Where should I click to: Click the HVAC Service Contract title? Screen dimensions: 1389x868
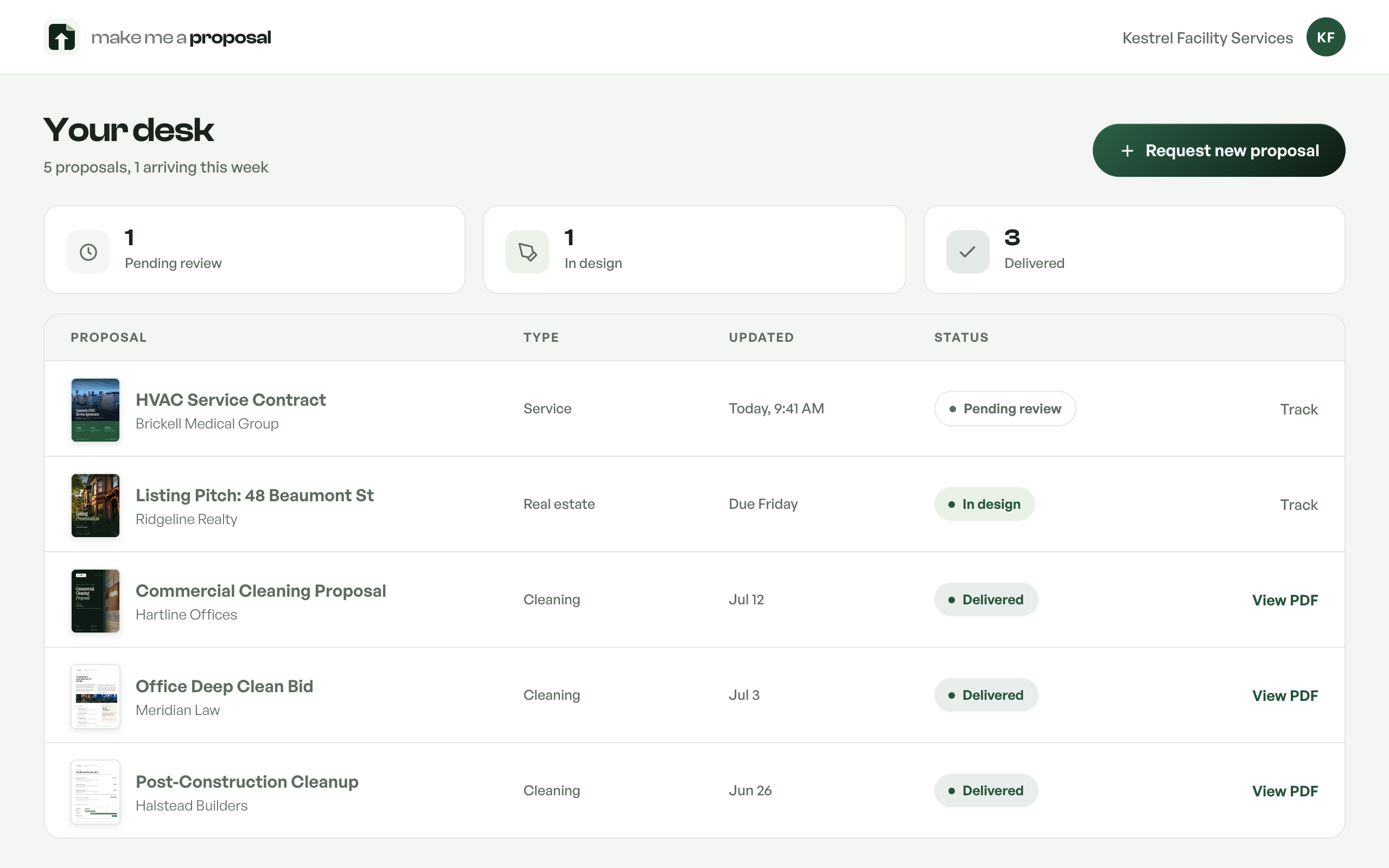click(x=231, y=400)
